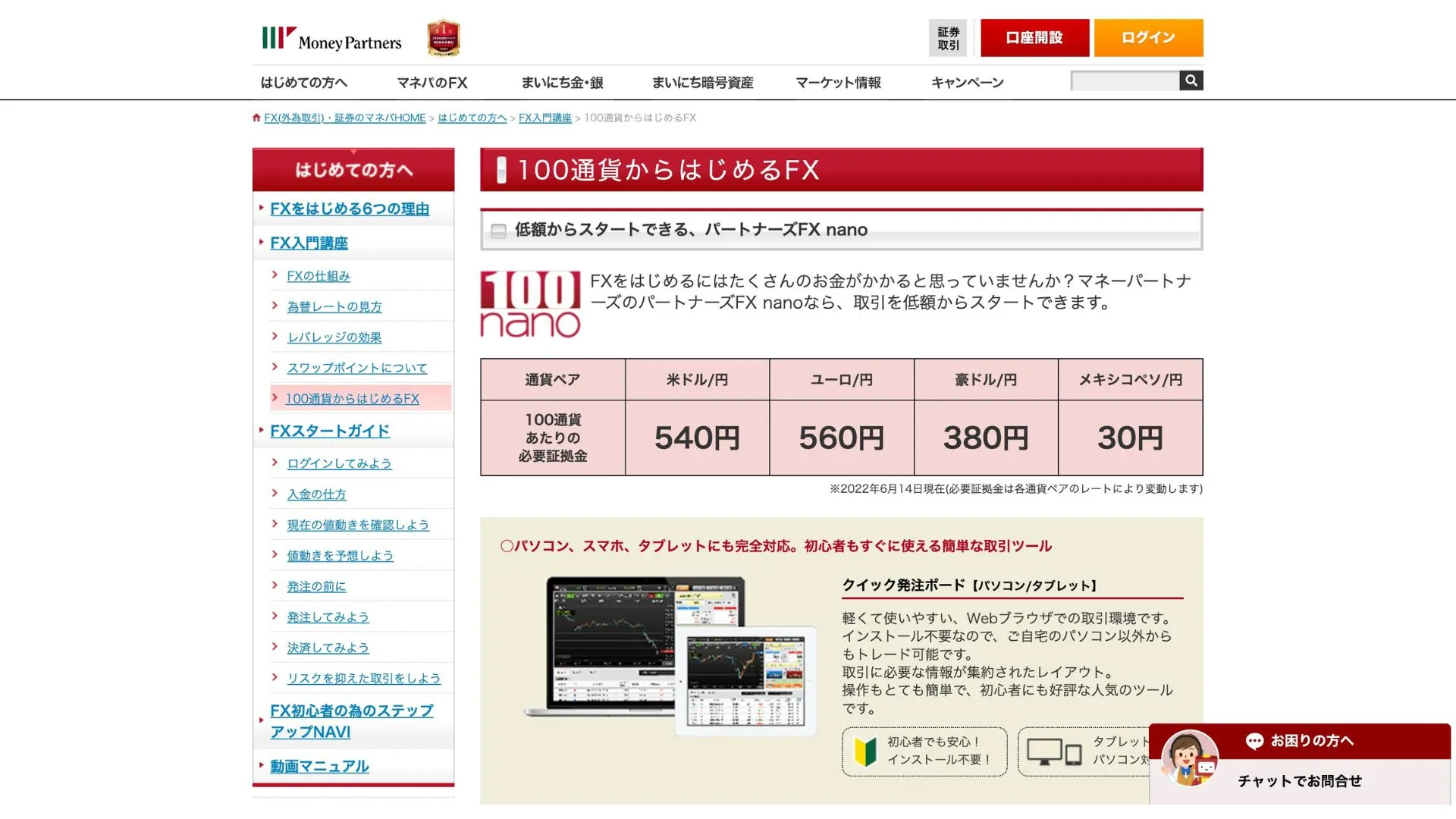Viewport: 1456px width, 819px height.
Task: Click the search magnifier icon
Action: (x=1191, y=80)
